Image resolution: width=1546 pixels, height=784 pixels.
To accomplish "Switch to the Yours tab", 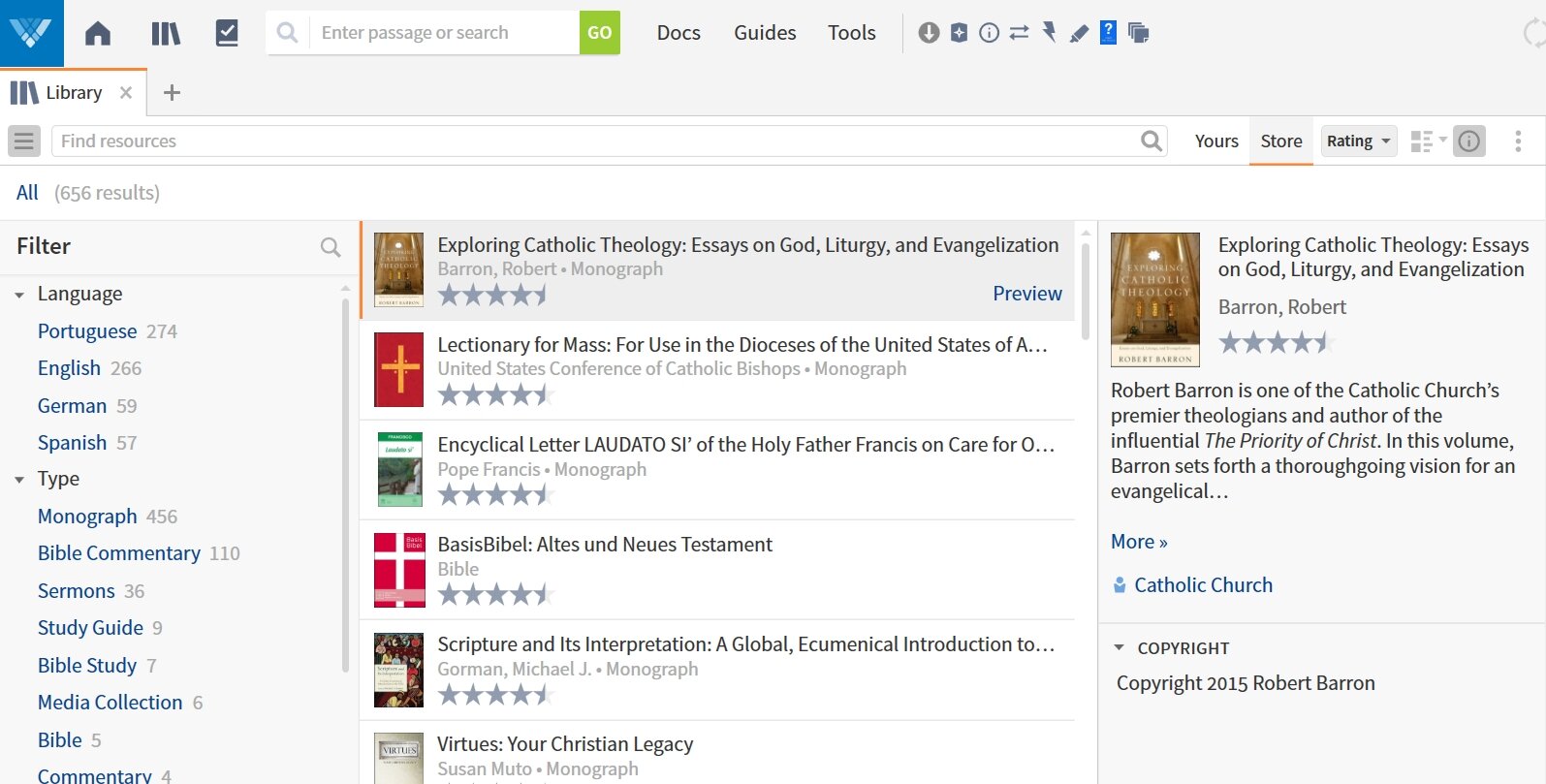I will [x=1216, y=141].
